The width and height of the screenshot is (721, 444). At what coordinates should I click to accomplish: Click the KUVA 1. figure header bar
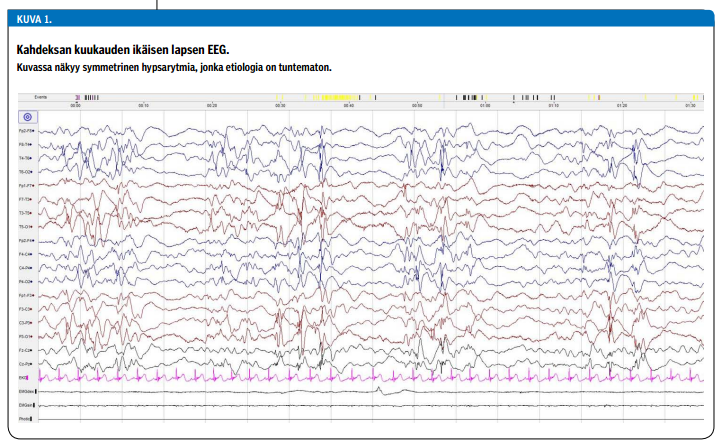coord(360,17)
